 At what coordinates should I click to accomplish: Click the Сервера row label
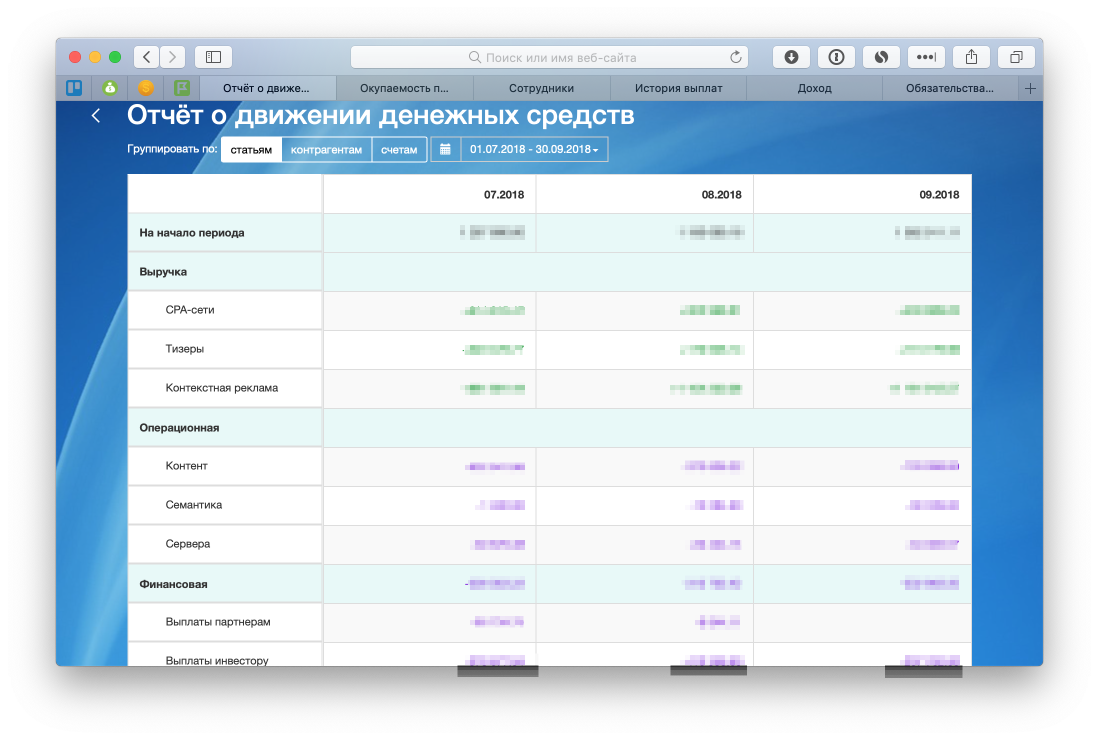pos(188,544)
